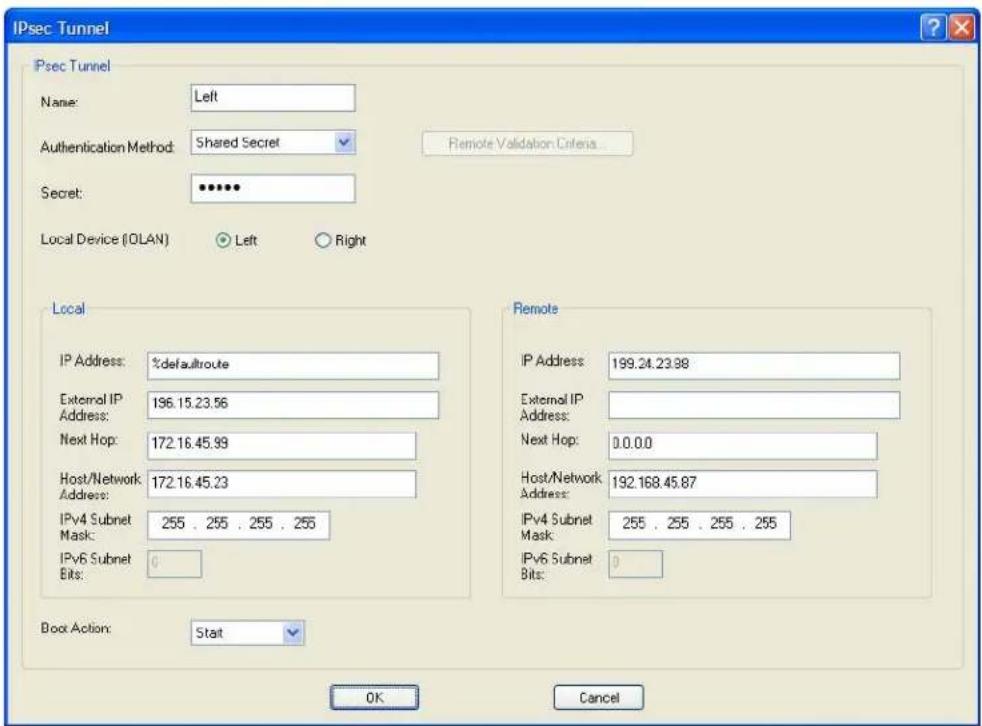This screenshot has height=726, width=982.
Task: Click the Name input field
Action: 273,98
